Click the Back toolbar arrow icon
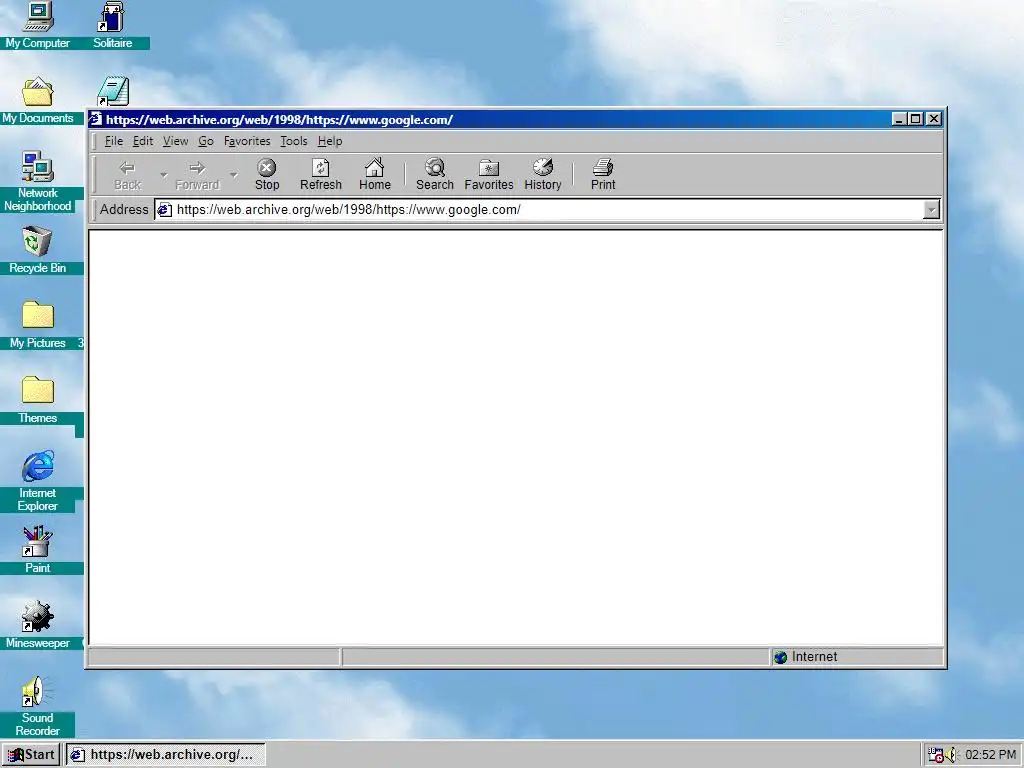Screen dimensions: 1024x768 [x=127, y=168]
